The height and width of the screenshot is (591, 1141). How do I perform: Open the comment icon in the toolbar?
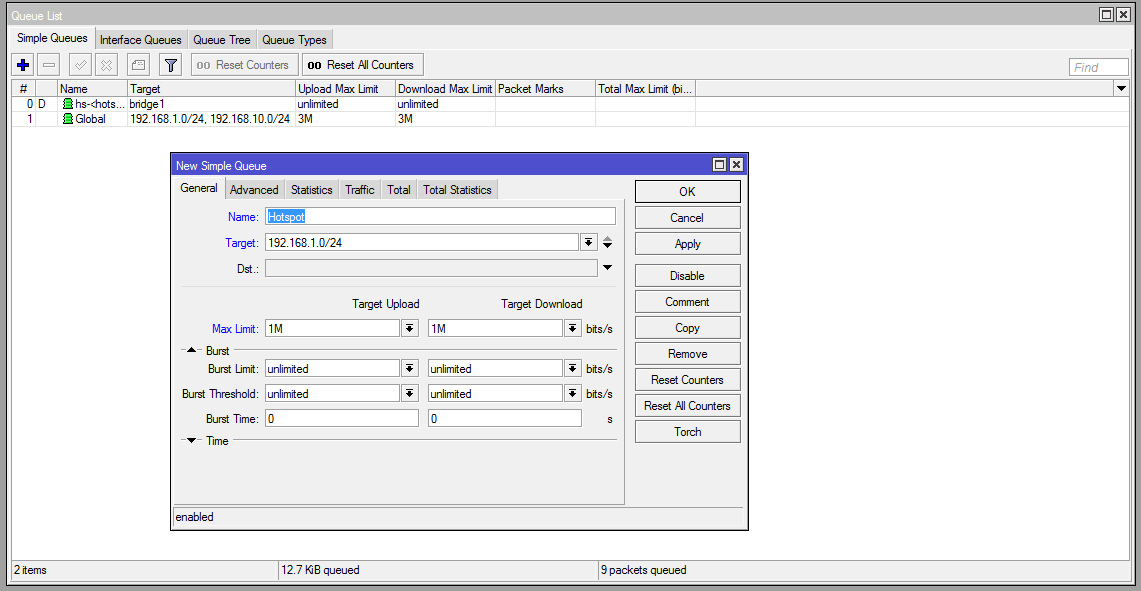136,64
